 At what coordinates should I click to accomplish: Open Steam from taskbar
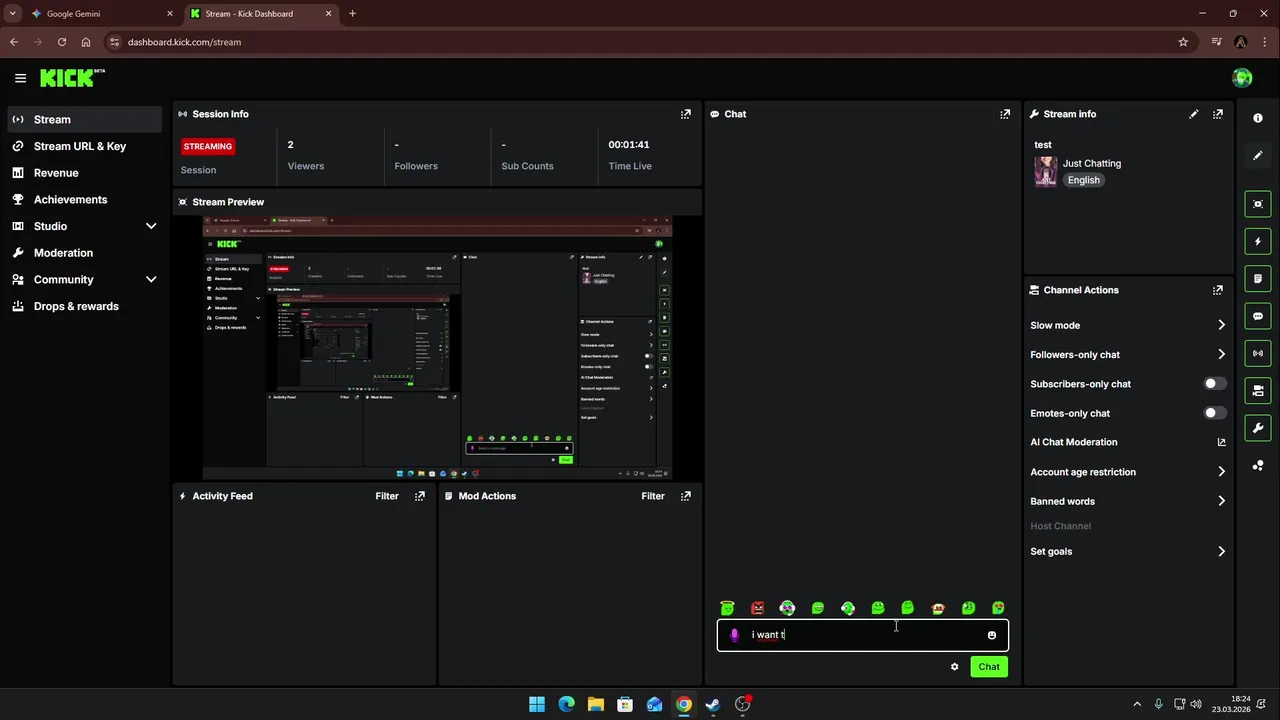click(712, 704)
